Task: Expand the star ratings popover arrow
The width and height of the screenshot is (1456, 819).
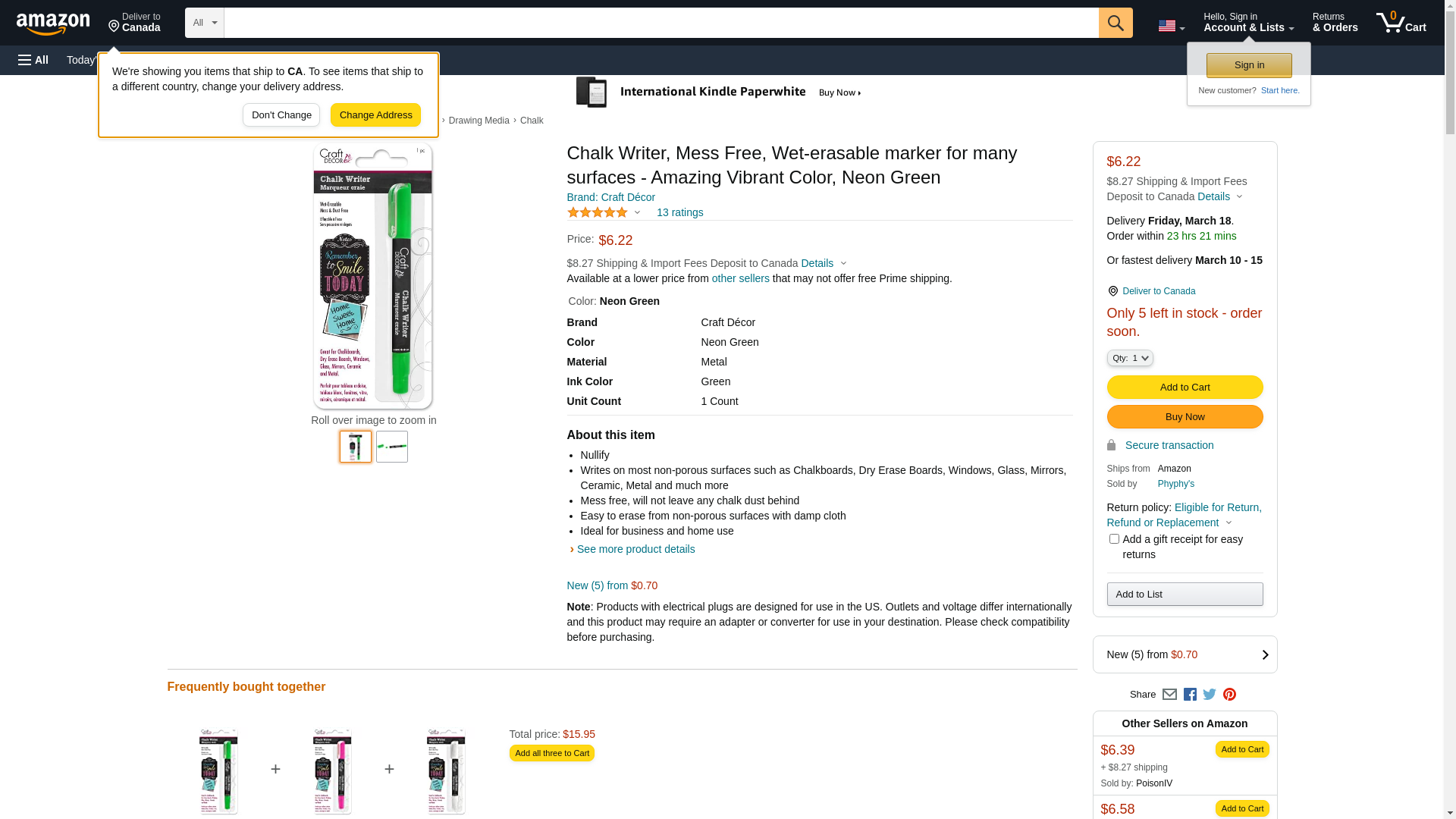Action: coord(637,212)
